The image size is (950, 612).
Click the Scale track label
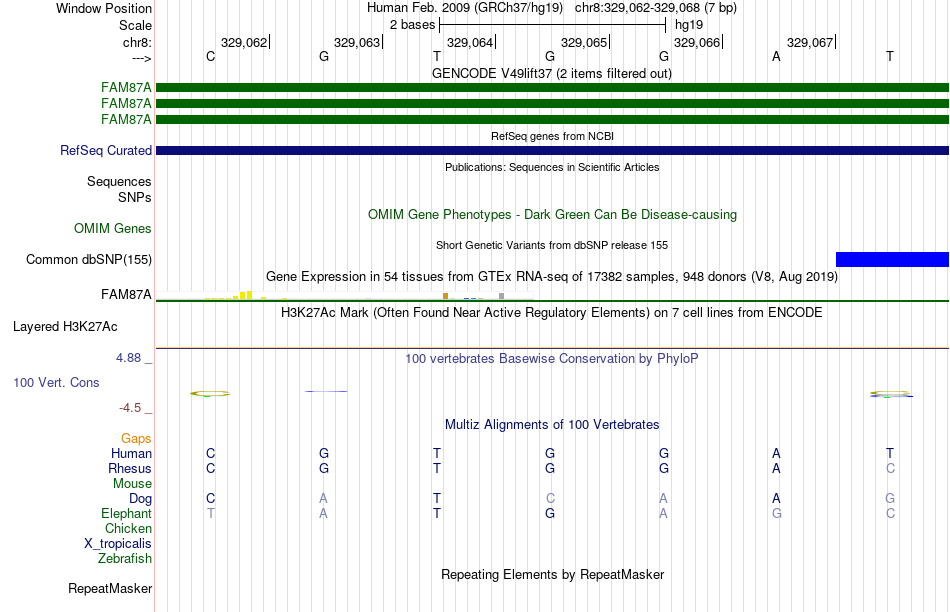(x=135, y=25)
